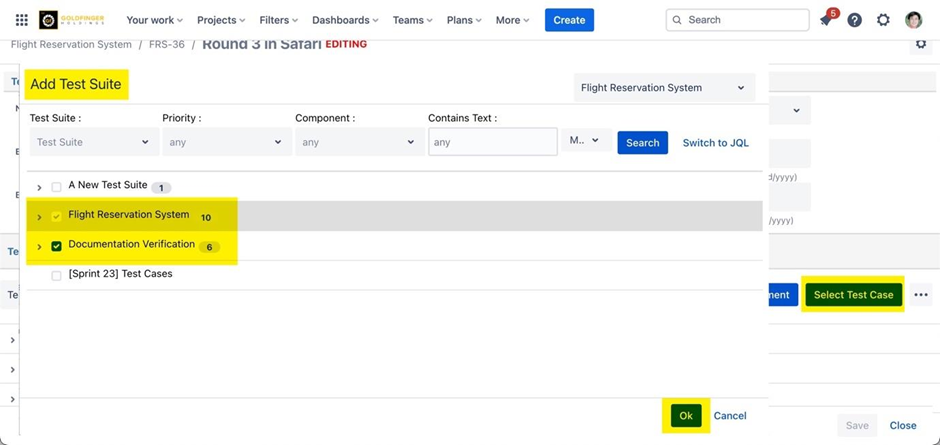Image resolution: width=940 pixels, height=445 pixels.
Task: Click the blue Search button
Action: click(x=642, y=143)
